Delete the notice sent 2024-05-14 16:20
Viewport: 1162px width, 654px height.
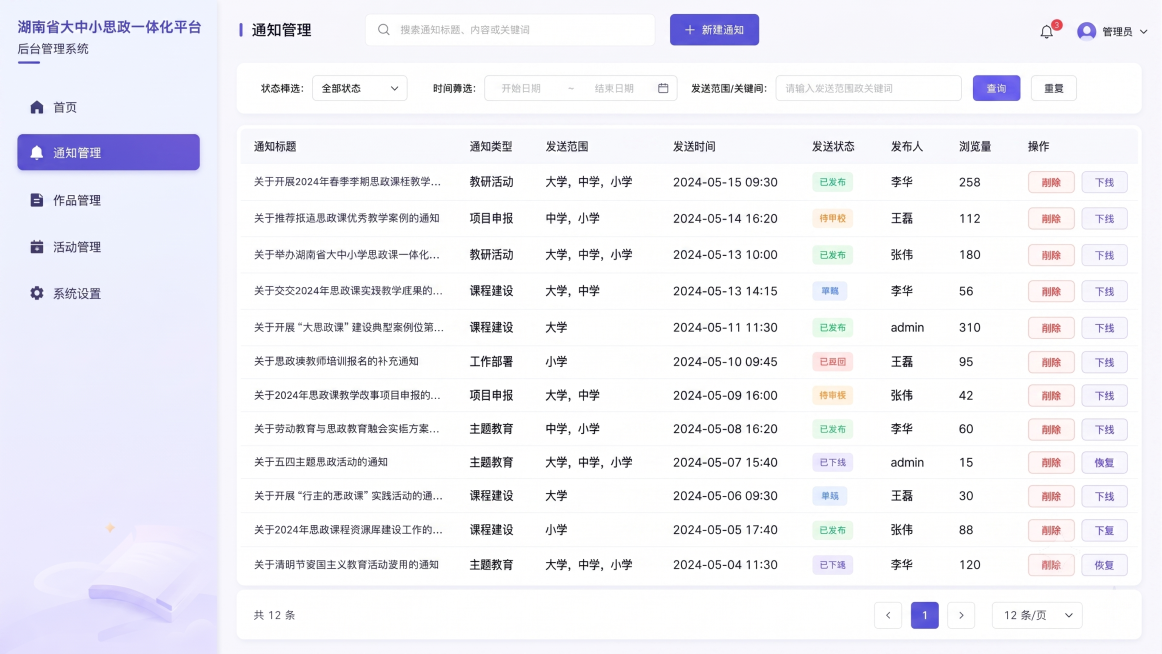click(x=1051, y=218)
